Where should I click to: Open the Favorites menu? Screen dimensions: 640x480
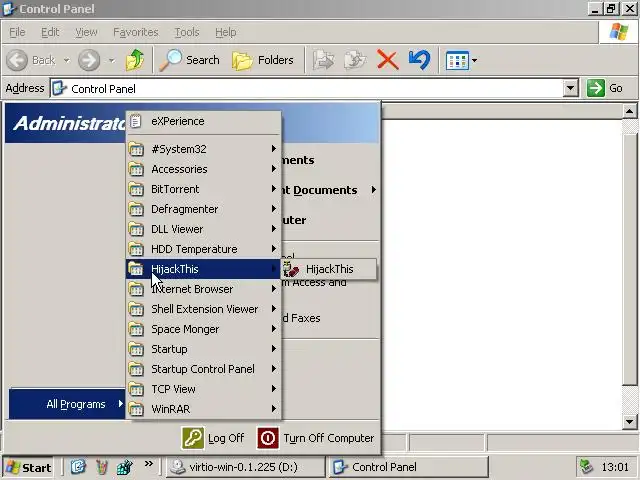[x=136, y=32]
